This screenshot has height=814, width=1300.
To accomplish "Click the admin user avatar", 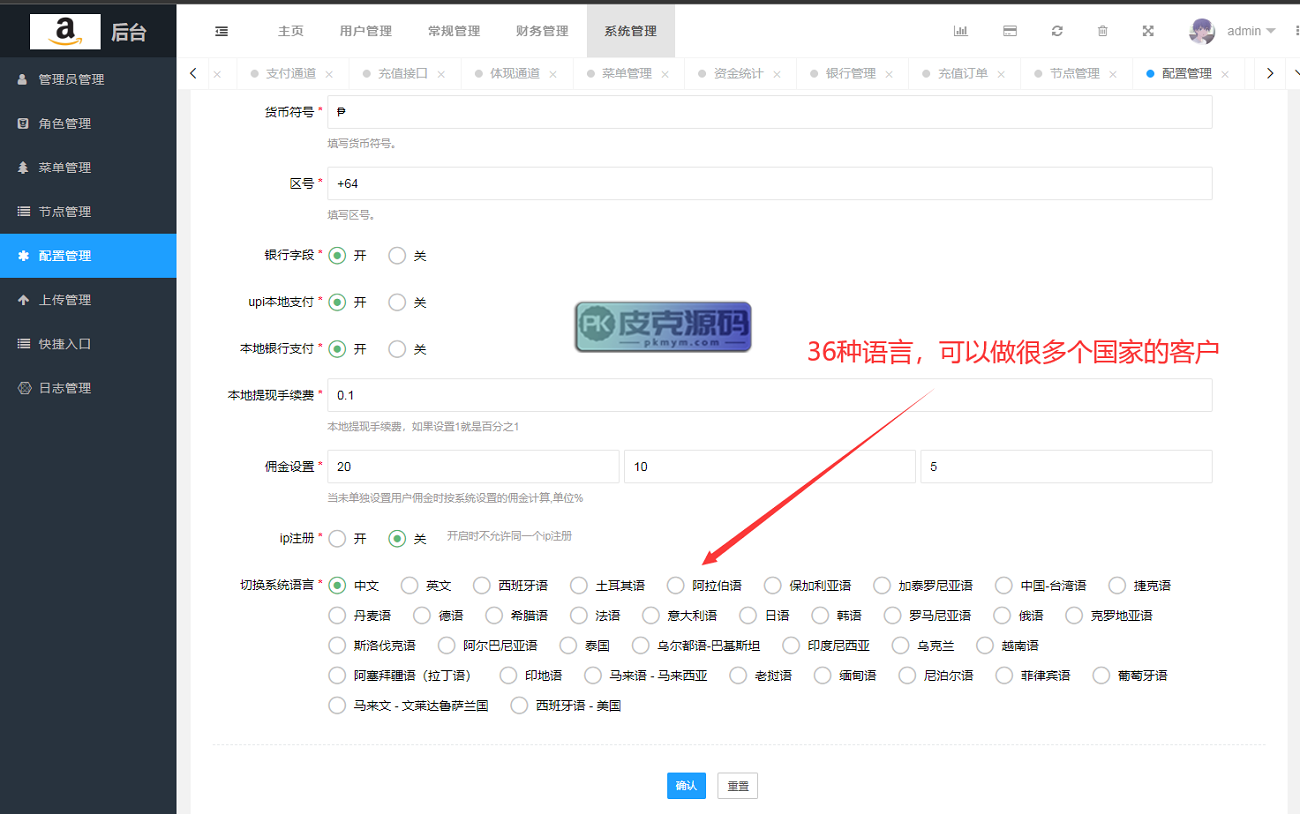I will pyautogui.click(x=1201, y=31).
